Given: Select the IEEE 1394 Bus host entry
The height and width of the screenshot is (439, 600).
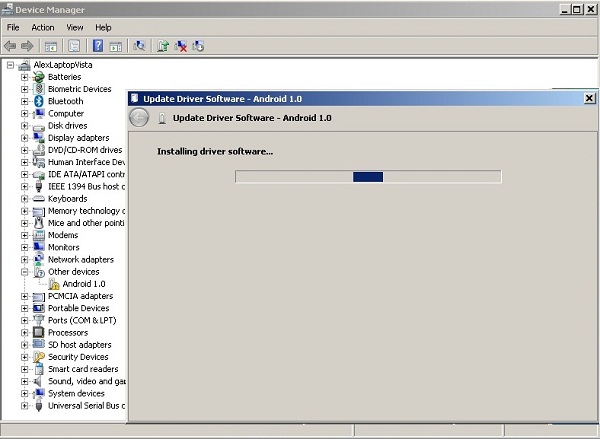Looking at the screenshot, I should click(86, 187).
